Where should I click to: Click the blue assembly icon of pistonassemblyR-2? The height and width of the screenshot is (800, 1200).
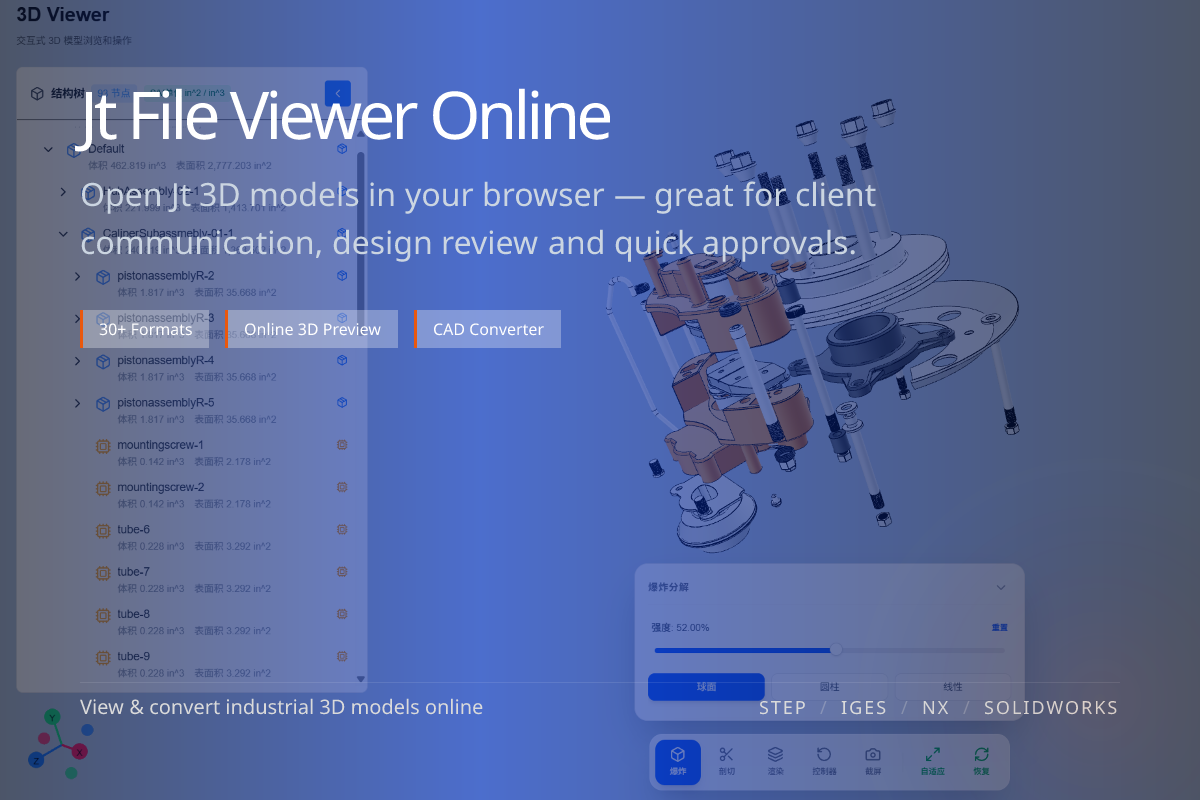(102, 276)
